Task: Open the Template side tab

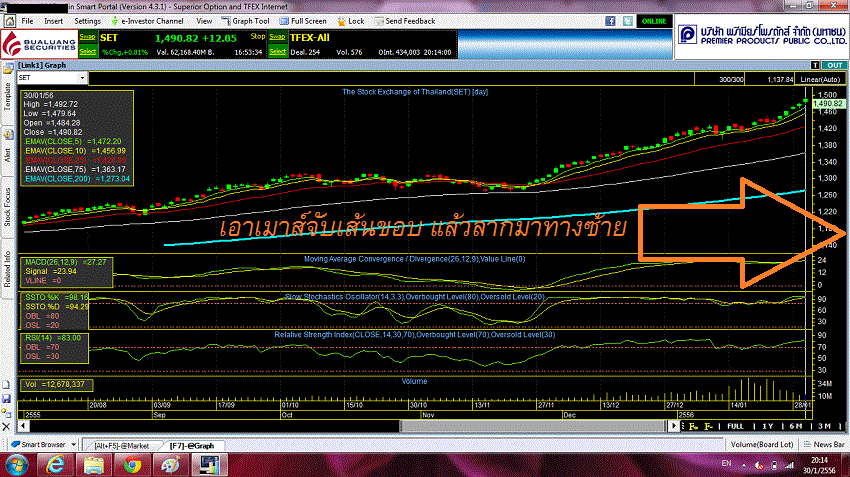Action: pyautogui.click(x=8, y=98)
